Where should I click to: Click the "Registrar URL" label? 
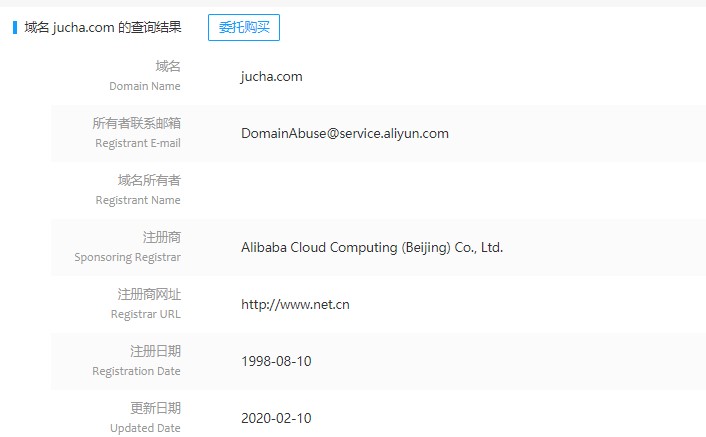coord(145,314)
